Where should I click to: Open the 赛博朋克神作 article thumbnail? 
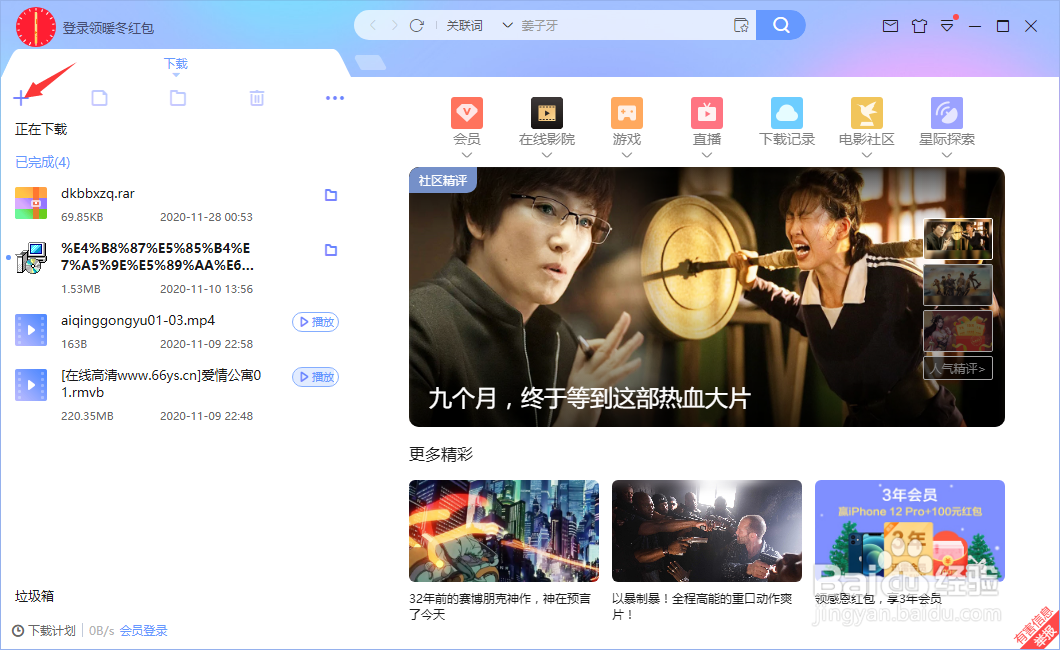pyautogui.click(x=504, y=531)
